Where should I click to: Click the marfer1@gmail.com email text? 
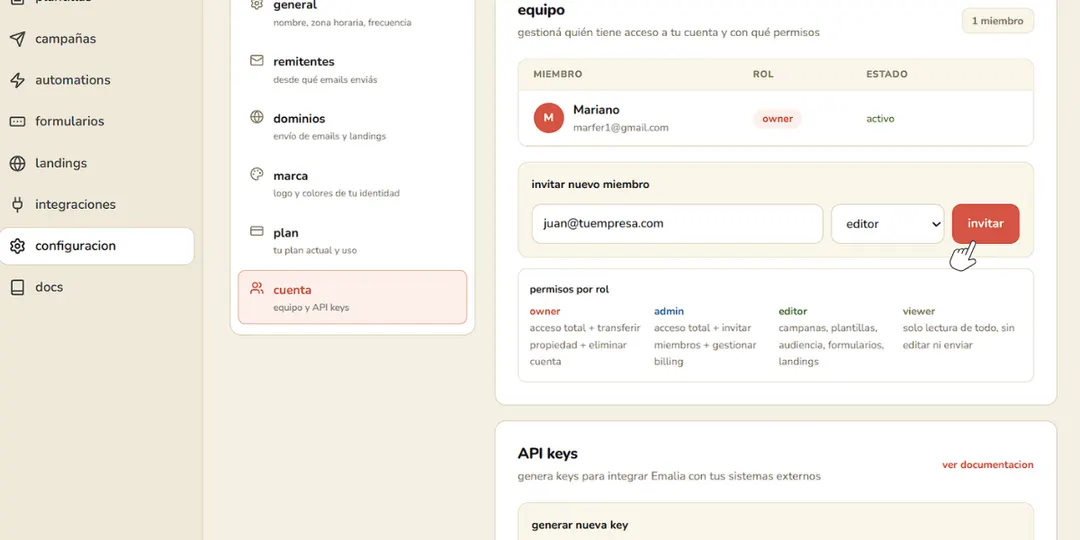pyautogui.click(x=621, y=127)
